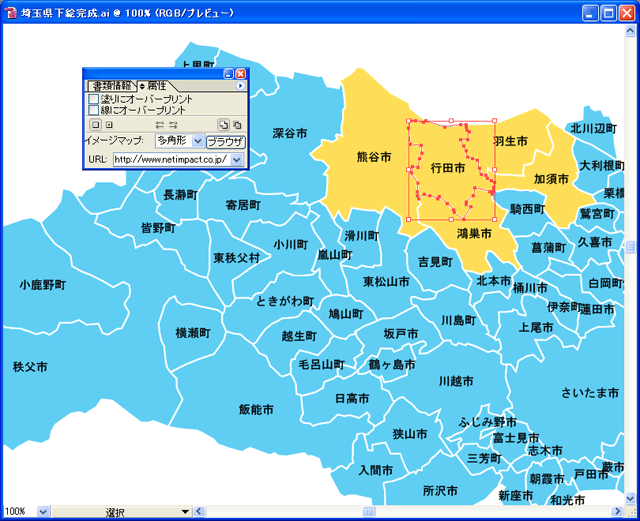Click the vertical scrollbar up arrow
640x521 pixels.
[x=631, y=31]
